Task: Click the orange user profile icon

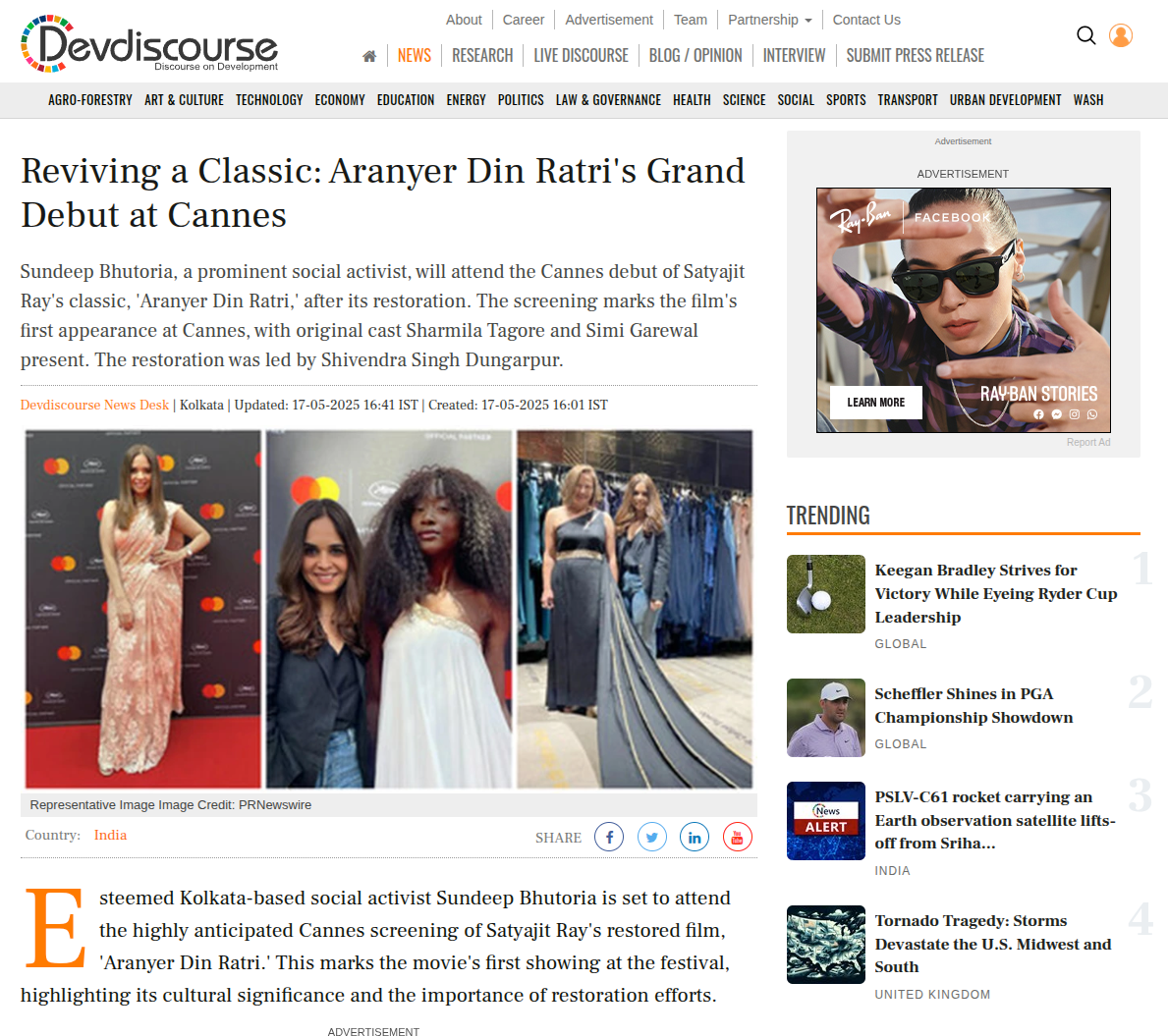Action: pos(1121,35)
